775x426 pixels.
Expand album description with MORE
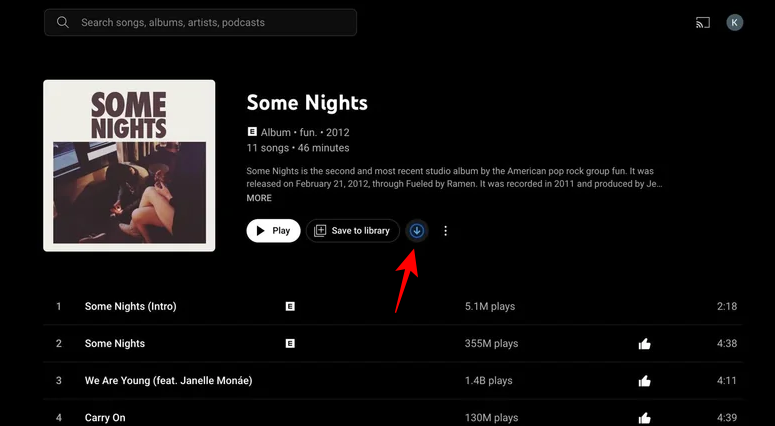click(259, 198)
